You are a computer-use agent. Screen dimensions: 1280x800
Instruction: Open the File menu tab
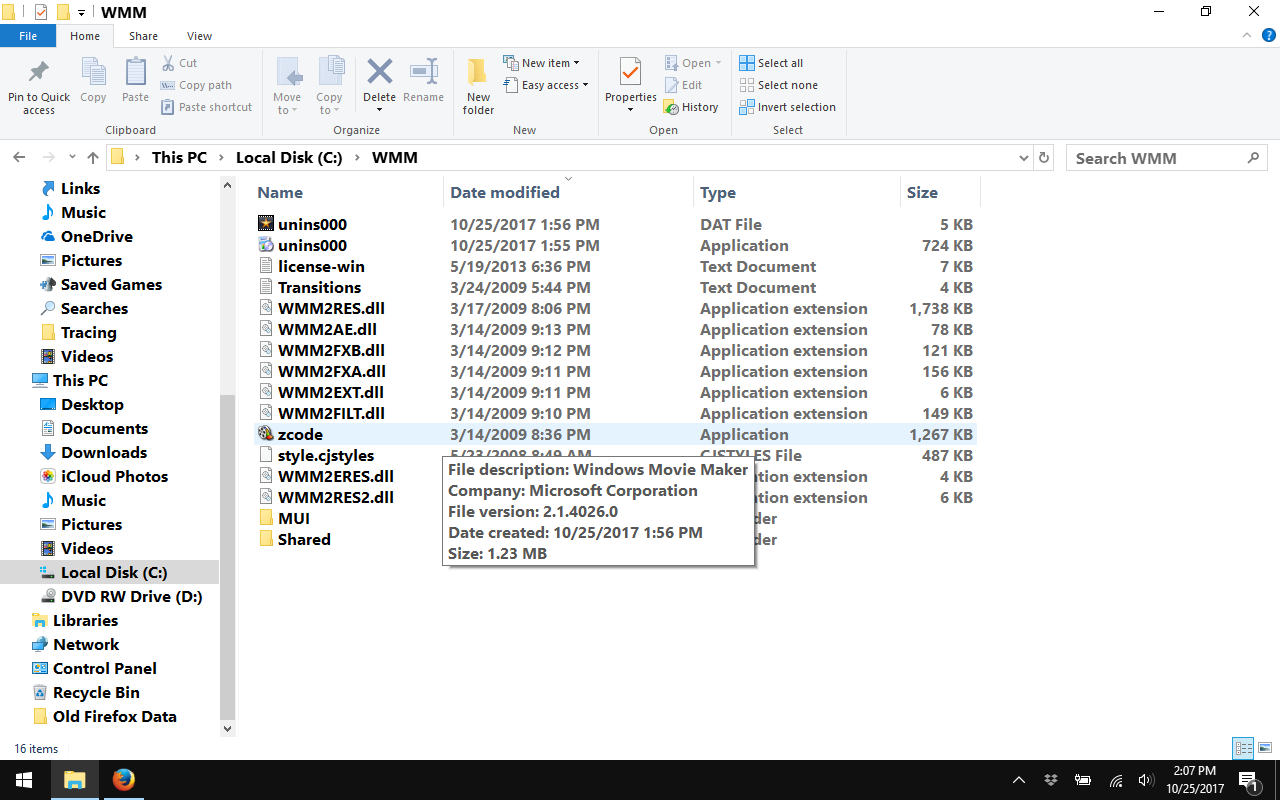(x=28, y=36)
